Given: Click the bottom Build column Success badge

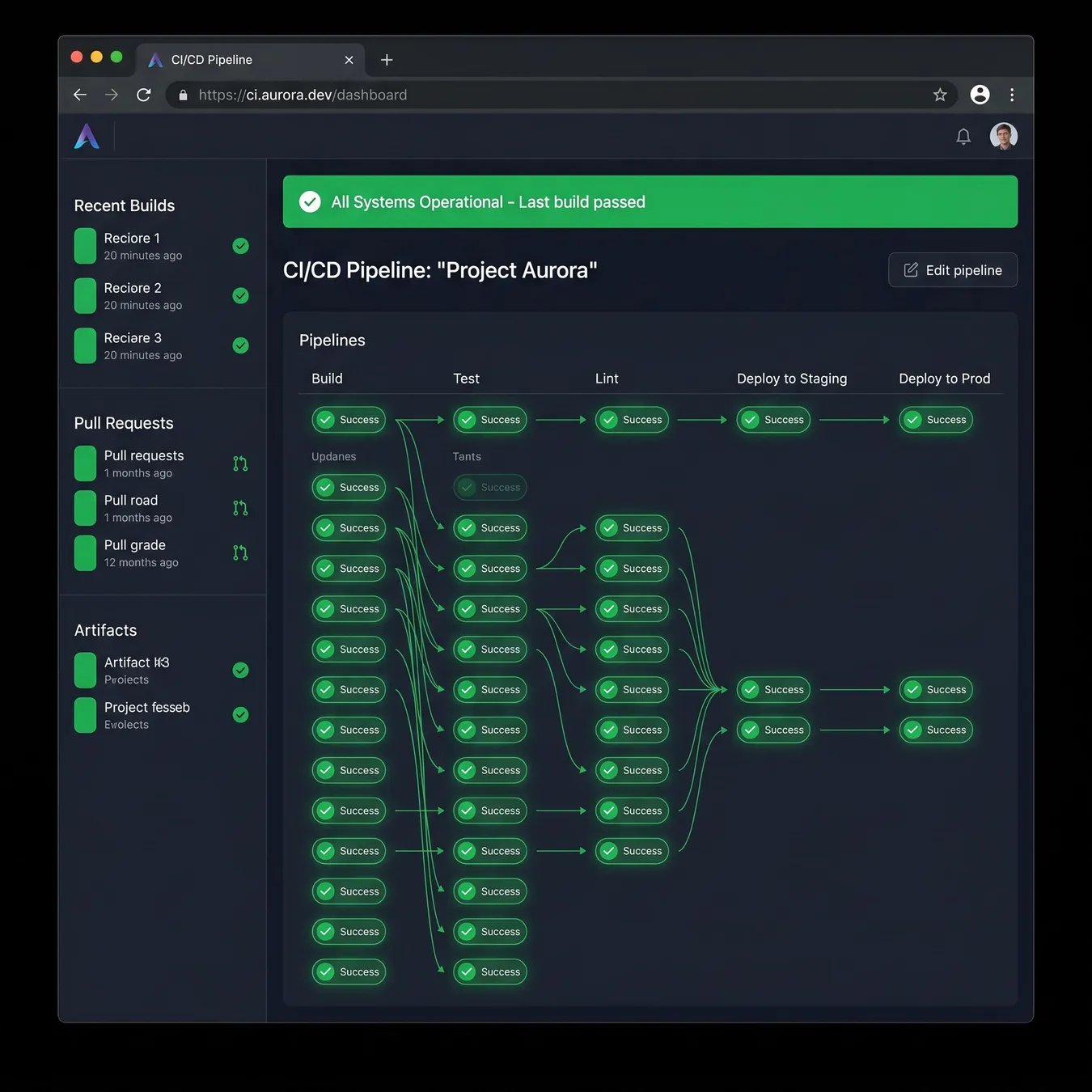Looking at the screenshot, I should (x=349, y=972).
